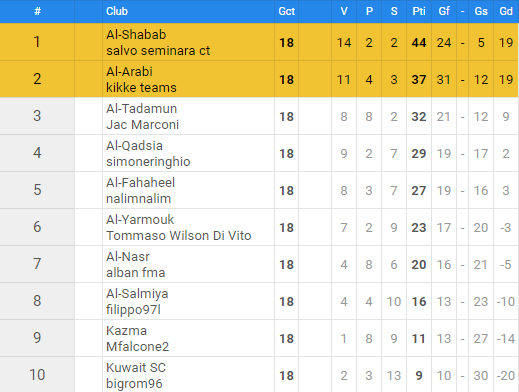Viewport: 519px width, 392px height.
Task: Click Al-Shabab's 44 points cell
Action: point(419,42)
